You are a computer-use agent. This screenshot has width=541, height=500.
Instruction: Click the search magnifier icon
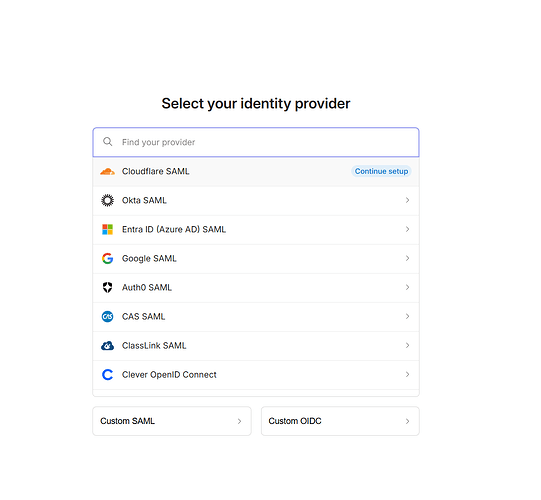coord(108,142)
